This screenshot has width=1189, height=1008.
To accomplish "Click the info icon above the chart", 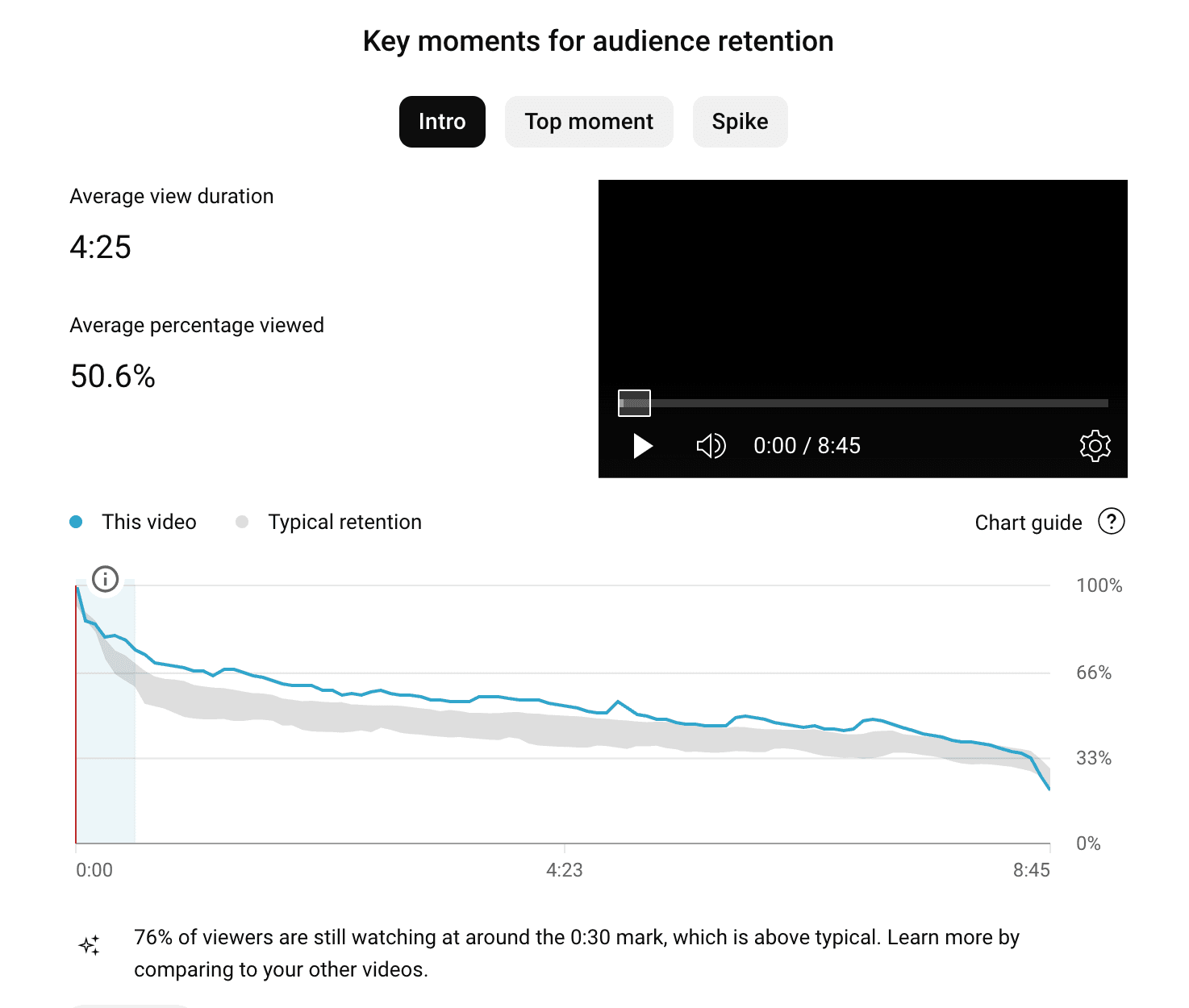I will point(104,579).
